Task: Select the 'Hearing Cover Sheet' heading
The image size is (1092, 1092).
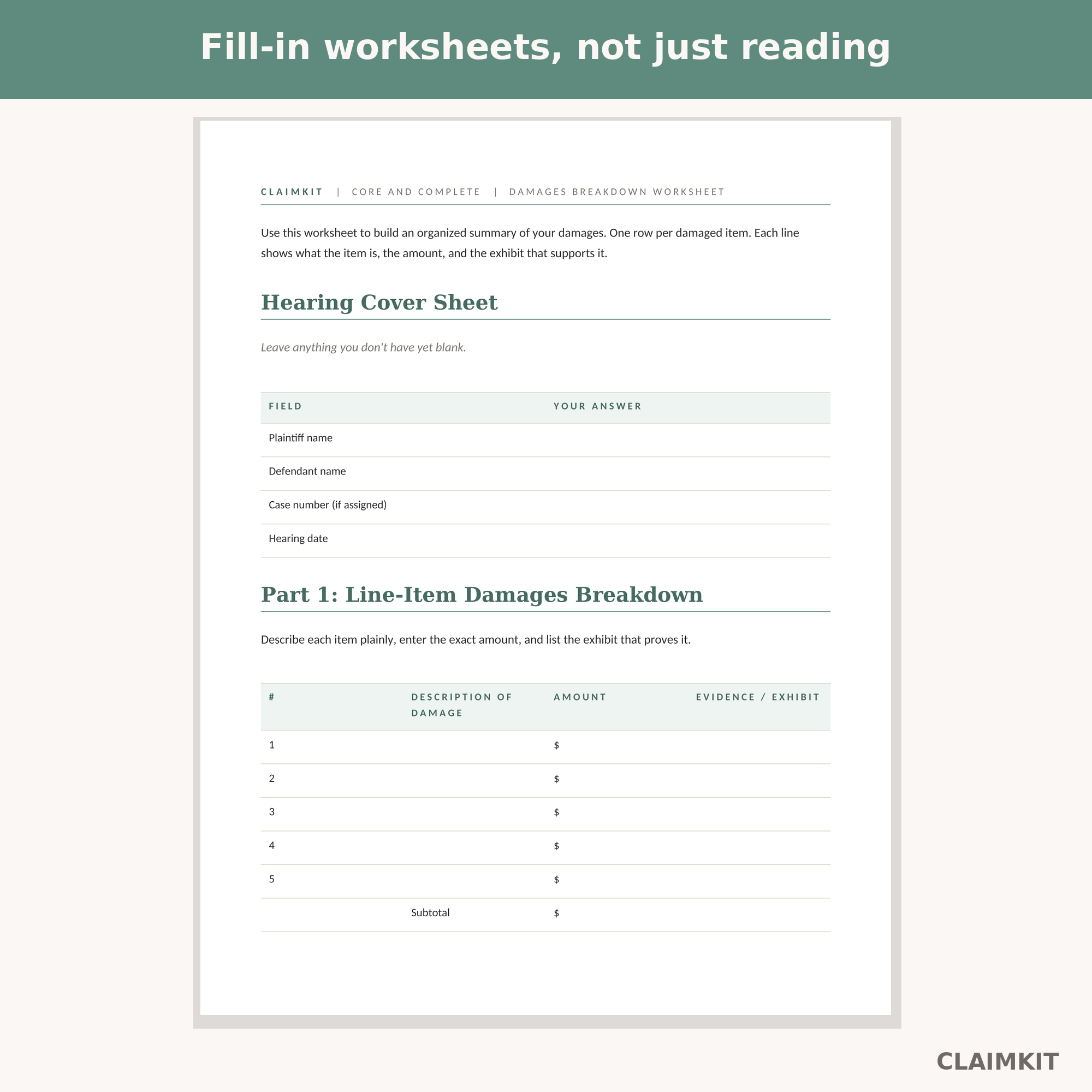Action: pos(379,302)
